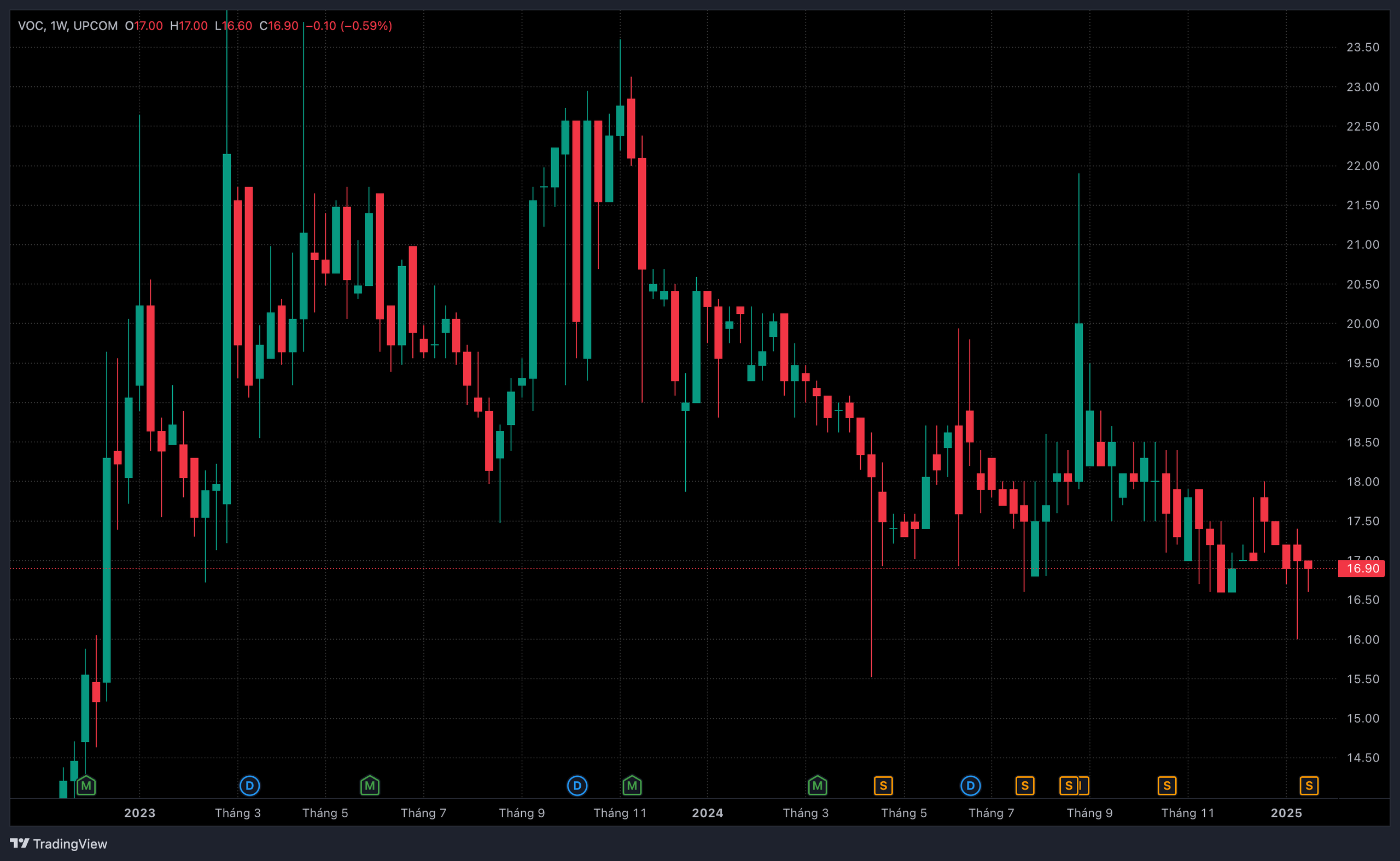The image size is (1400, 861).
Task: Click the orange S marker after 2025
Action: 1309,786
